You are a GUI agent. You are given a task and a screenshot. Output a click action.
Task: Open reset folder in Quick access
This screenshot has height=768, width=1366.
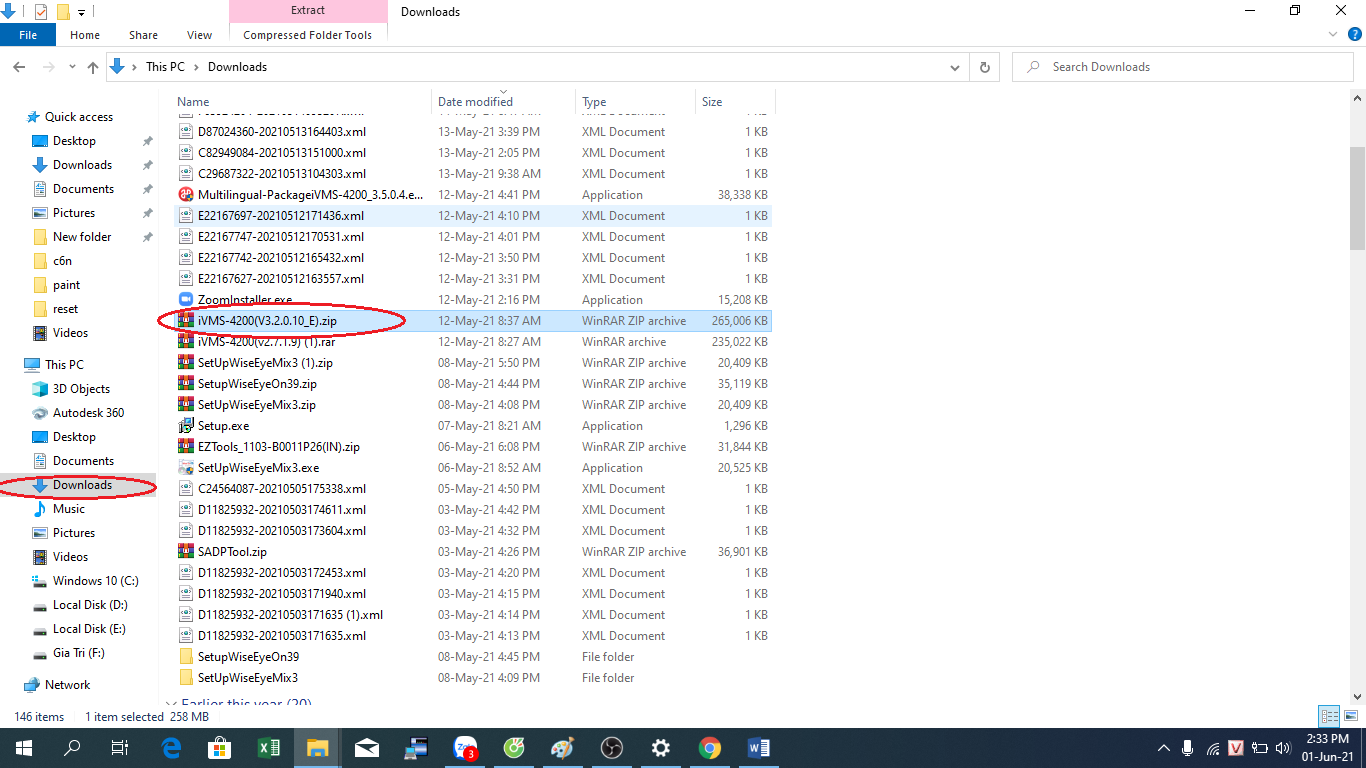click(x=65, y=309)
